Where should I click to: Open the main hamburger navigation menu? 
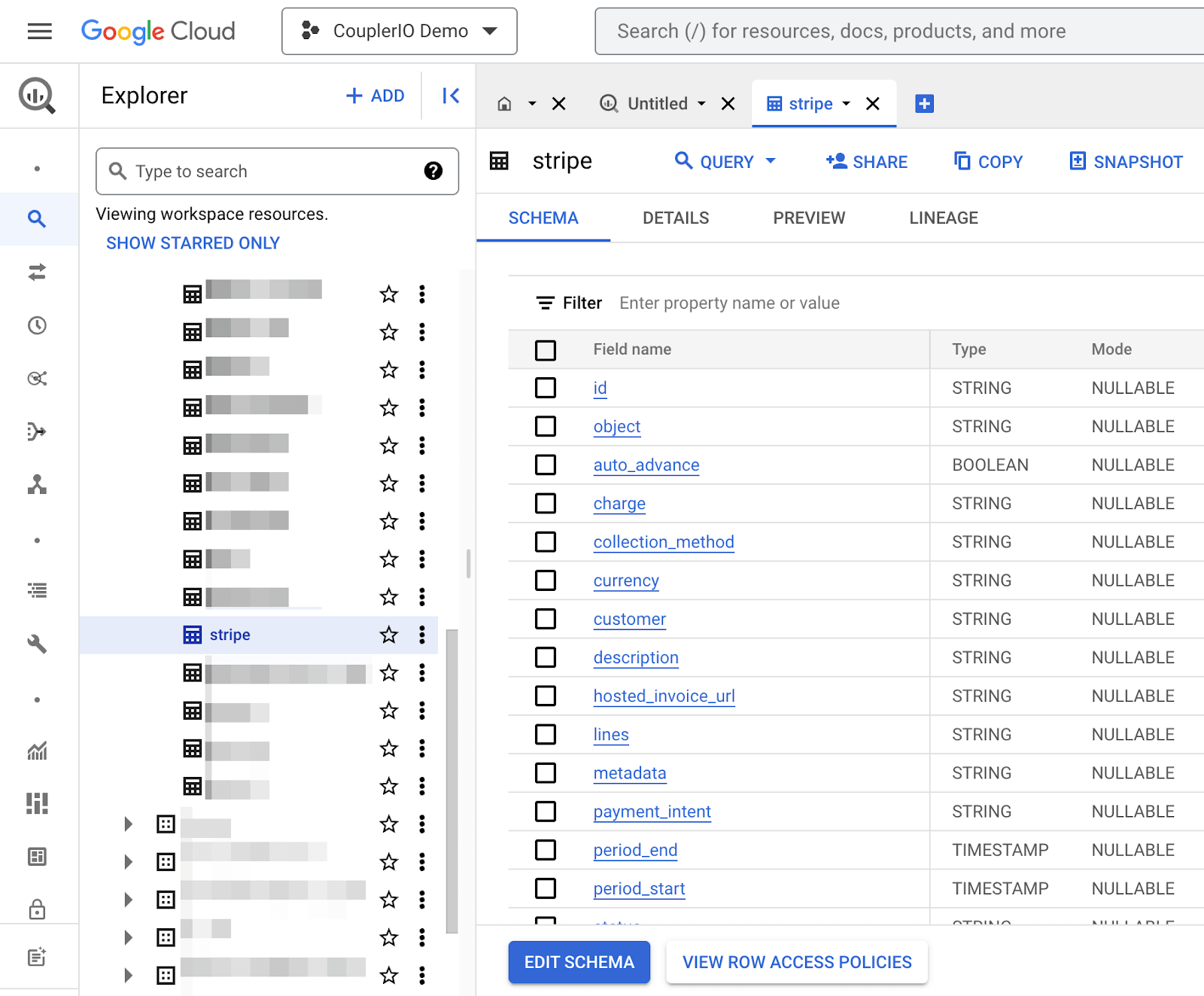[39, 31]
